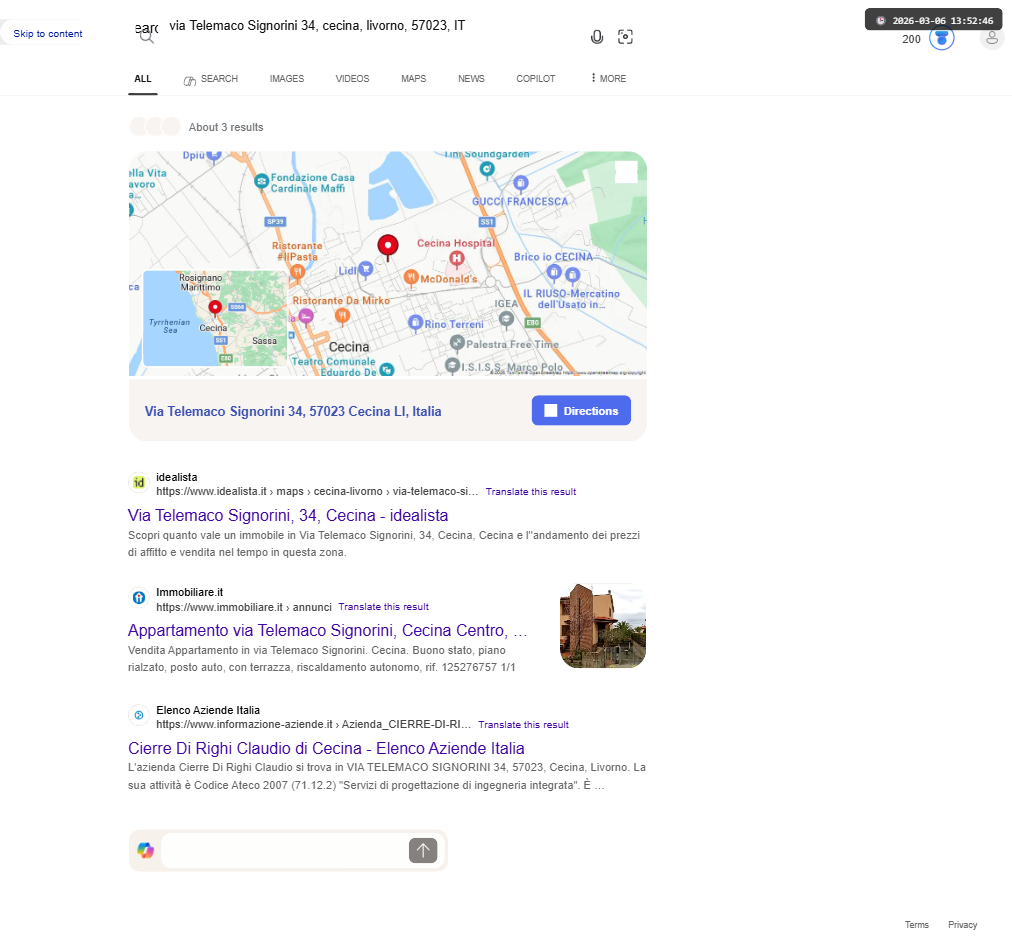Focus the search query input field

pos(371,26)
